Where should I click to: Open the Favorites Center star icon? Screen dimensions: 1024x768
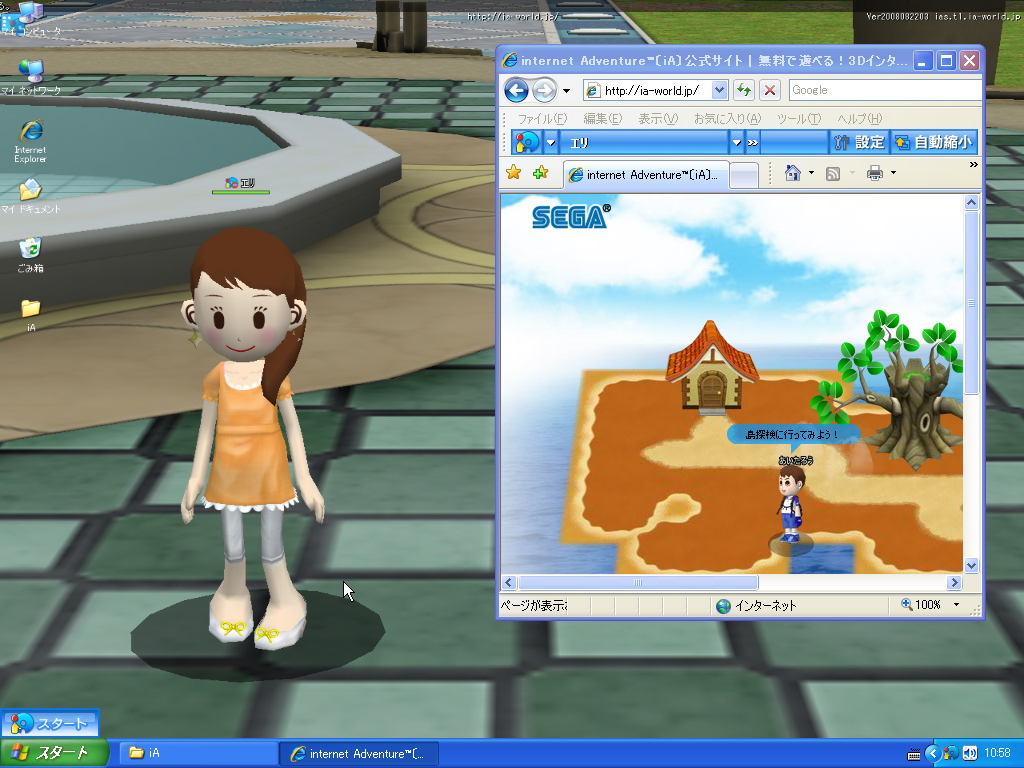click(x=514, y=173)
